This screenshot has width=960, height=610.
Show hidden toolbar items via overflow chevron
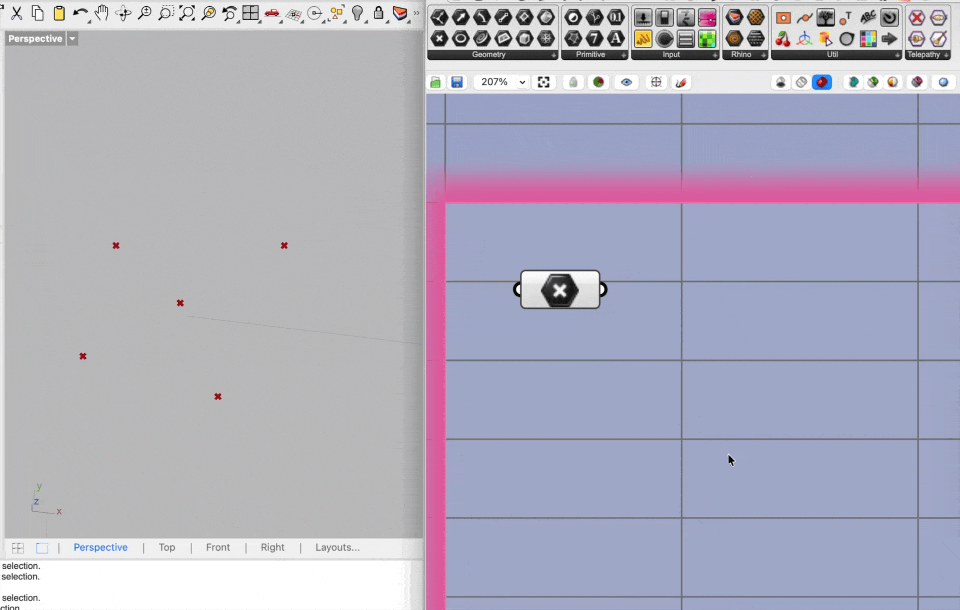pos(416,13)
